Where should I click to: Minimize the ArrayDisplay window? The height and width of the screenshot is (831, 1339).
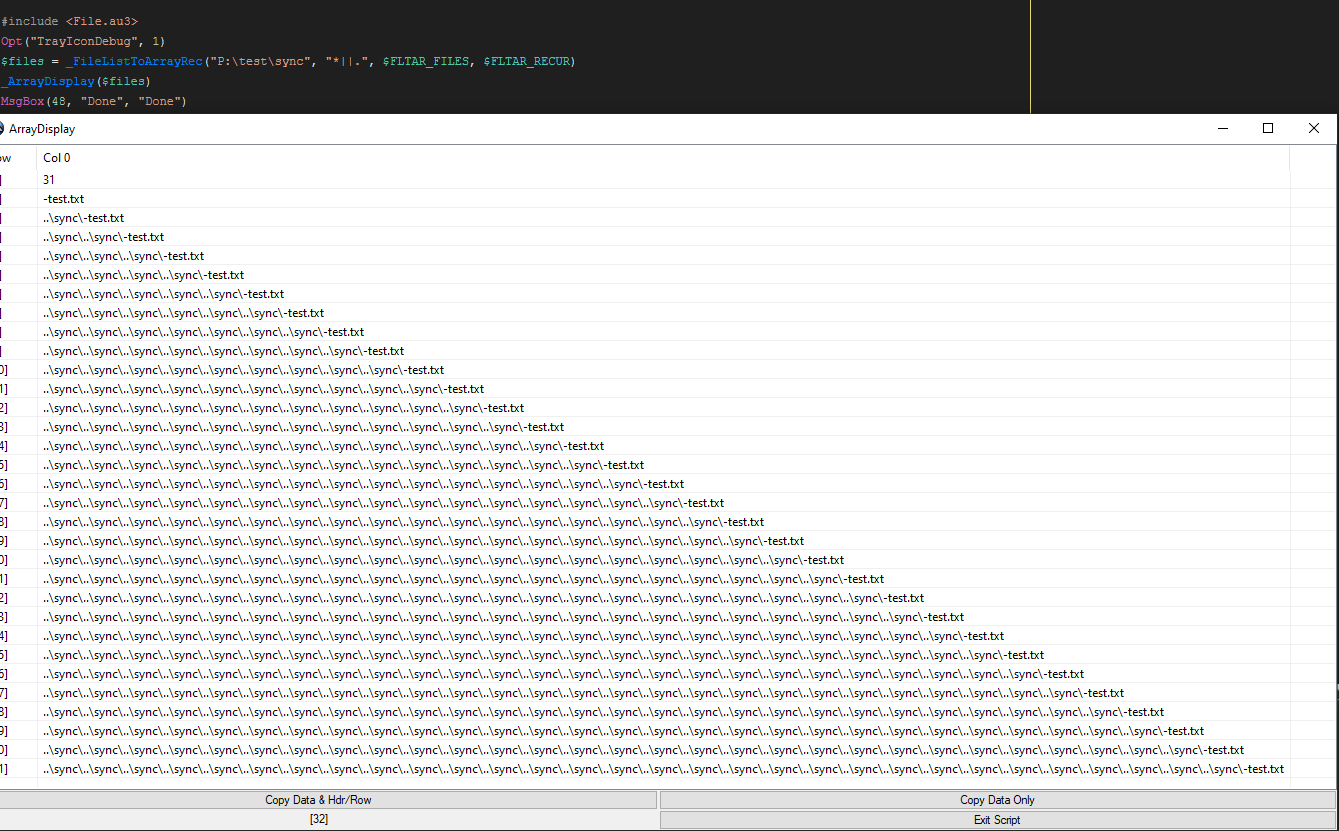click(x=1223, y=128)
